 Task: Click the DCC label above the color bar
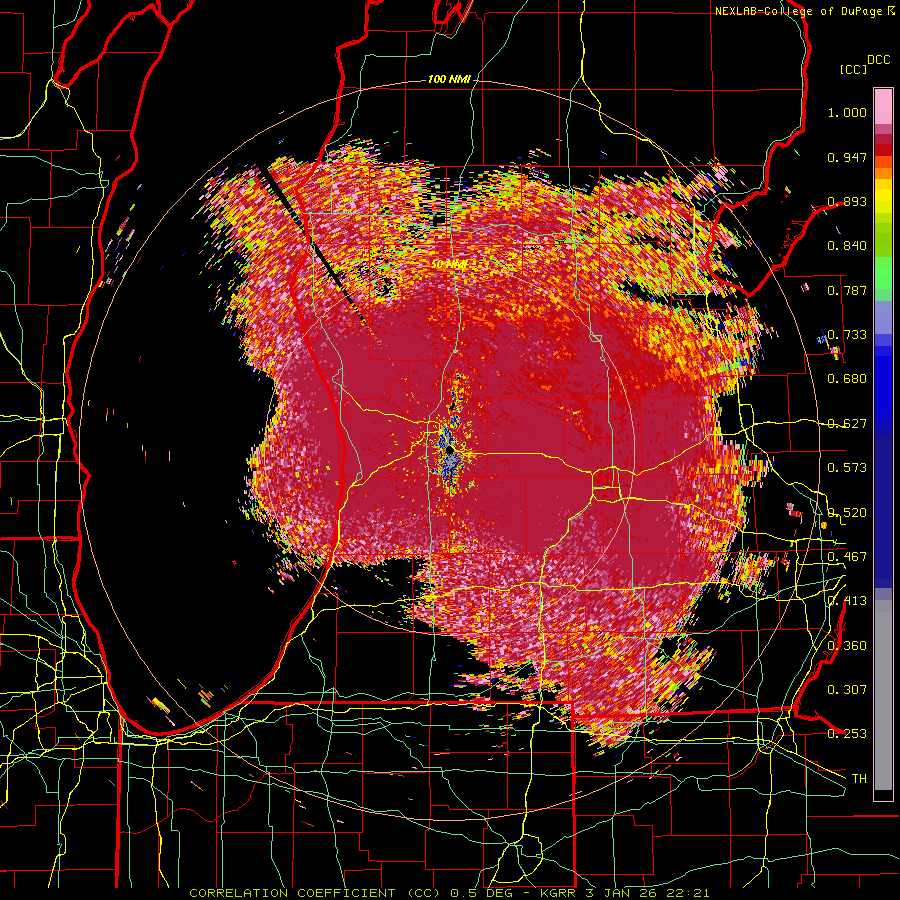[x=878, y=60]
